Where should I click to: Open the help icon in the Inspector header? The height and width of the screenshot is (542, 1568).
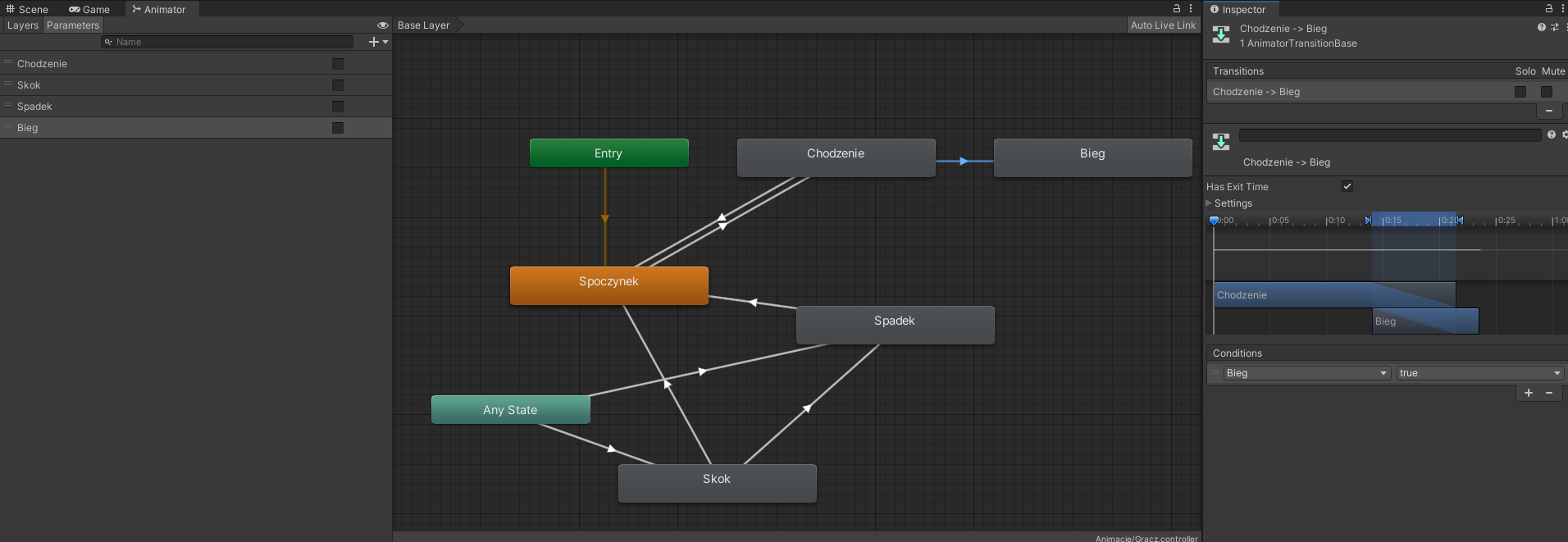pos(1541,27)
